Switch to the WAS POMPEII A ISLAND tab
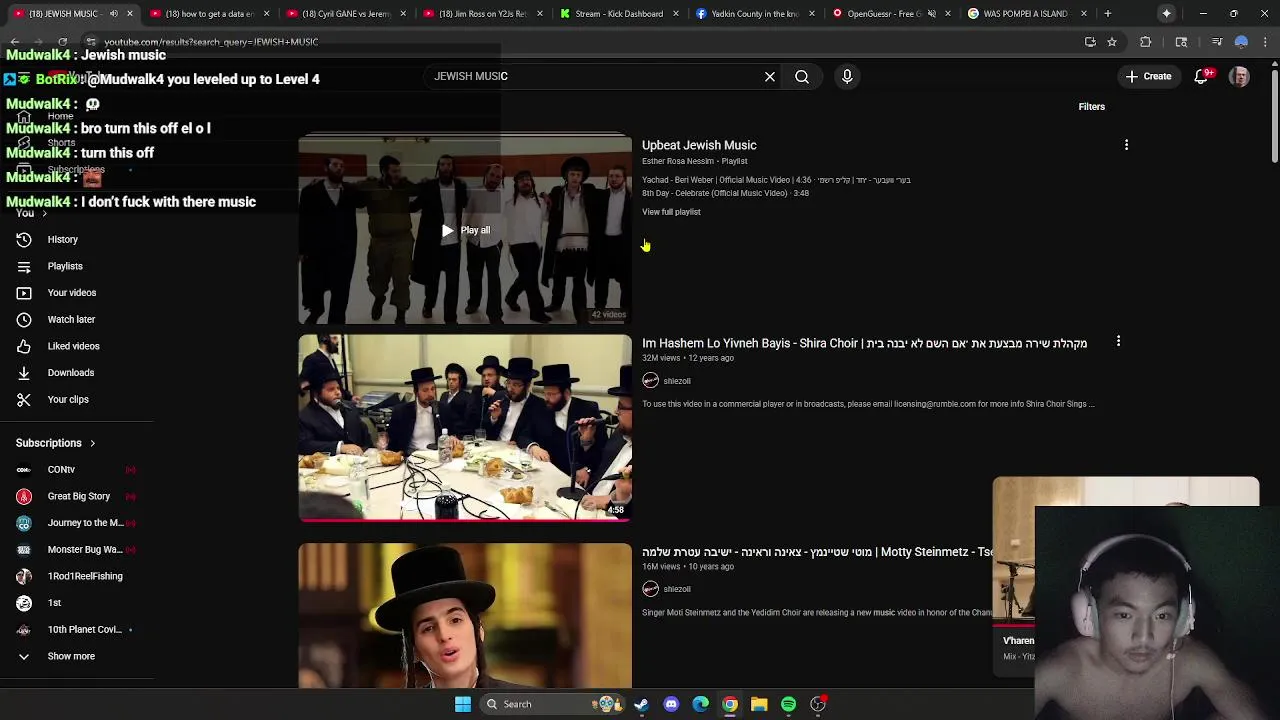 [x=1027, y=13]
